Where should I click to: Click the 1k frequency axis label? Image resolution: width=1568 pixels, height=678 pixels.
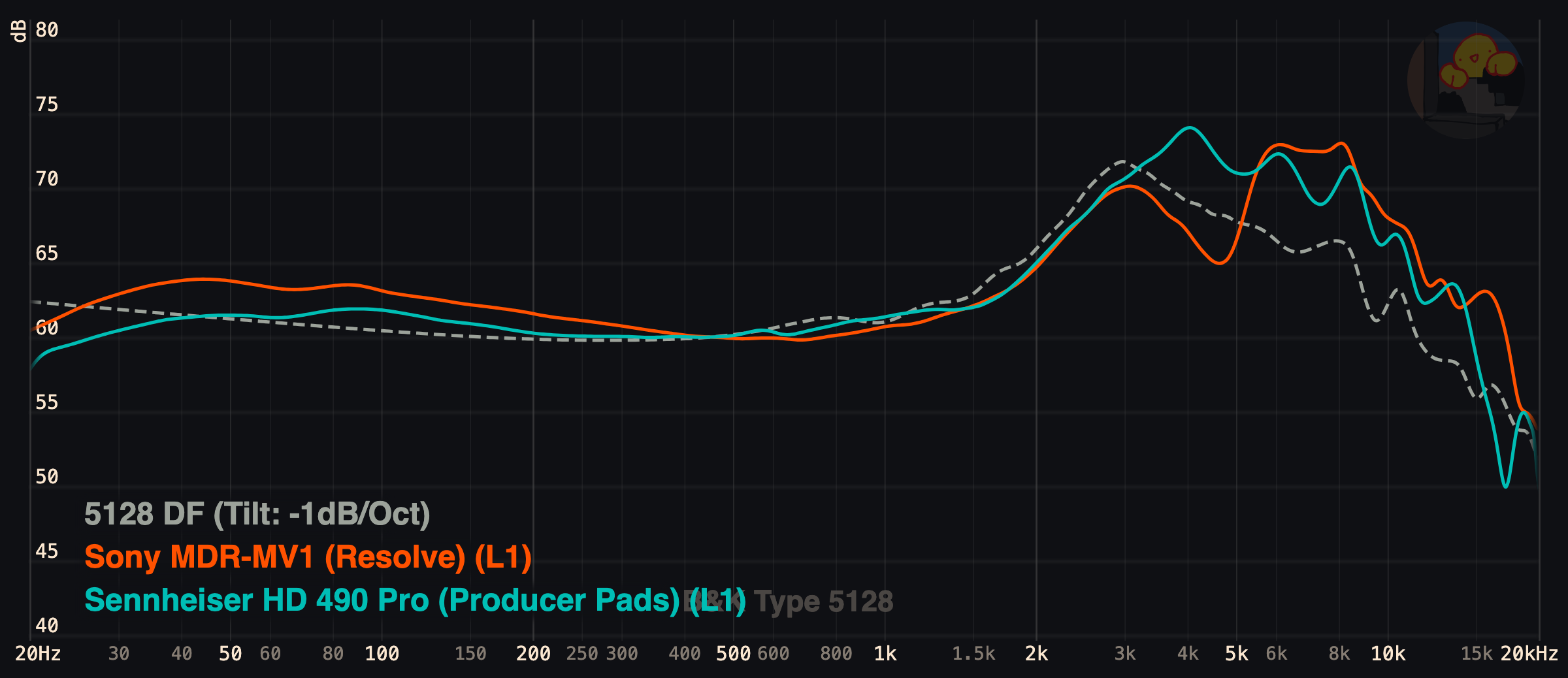tap(885, 654)
